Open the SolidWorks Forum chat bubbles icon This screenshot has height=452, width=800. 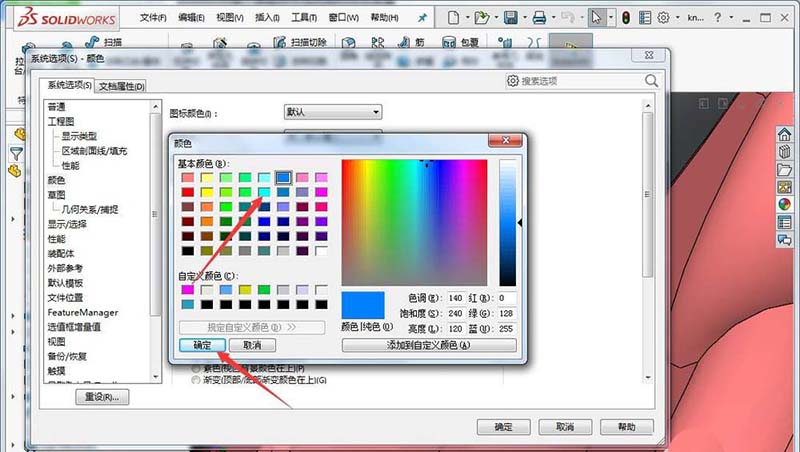pos(784,240)
